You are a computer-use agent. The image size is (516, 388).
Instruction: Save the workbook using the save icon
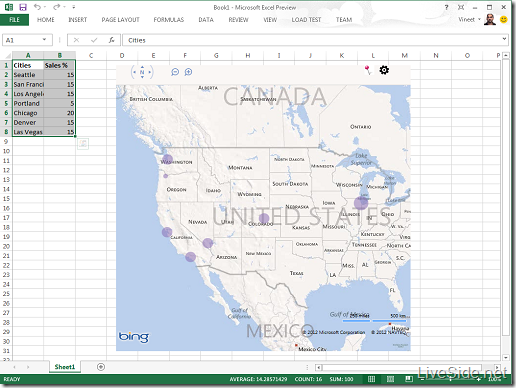tap(23, 7)
